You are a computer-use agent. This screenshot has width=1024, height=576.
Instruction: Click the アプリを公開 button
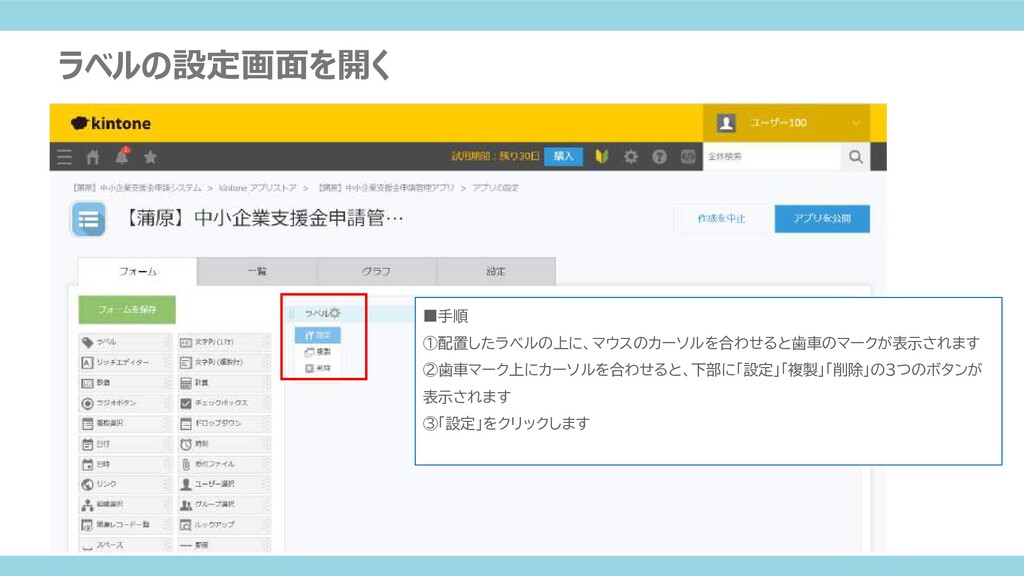click(x=822, y=219)
